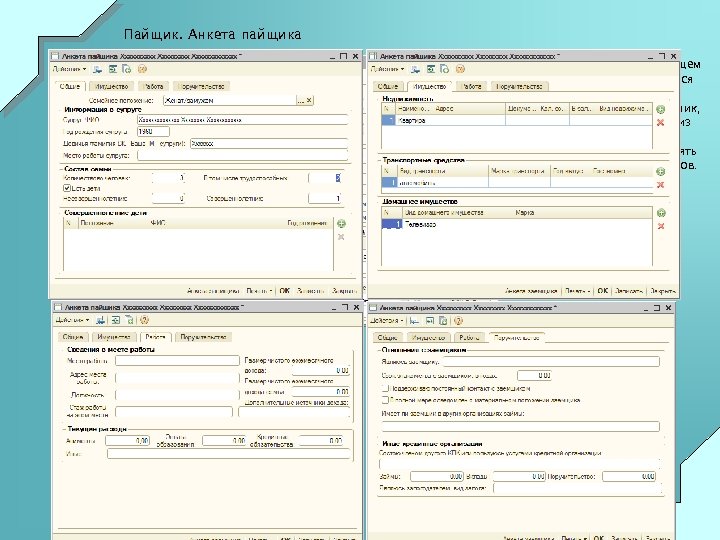Tick the постоянный контакт с заемщиком checkbox
720x540 pixels.
pyautogui.click(x=385, y=388)
